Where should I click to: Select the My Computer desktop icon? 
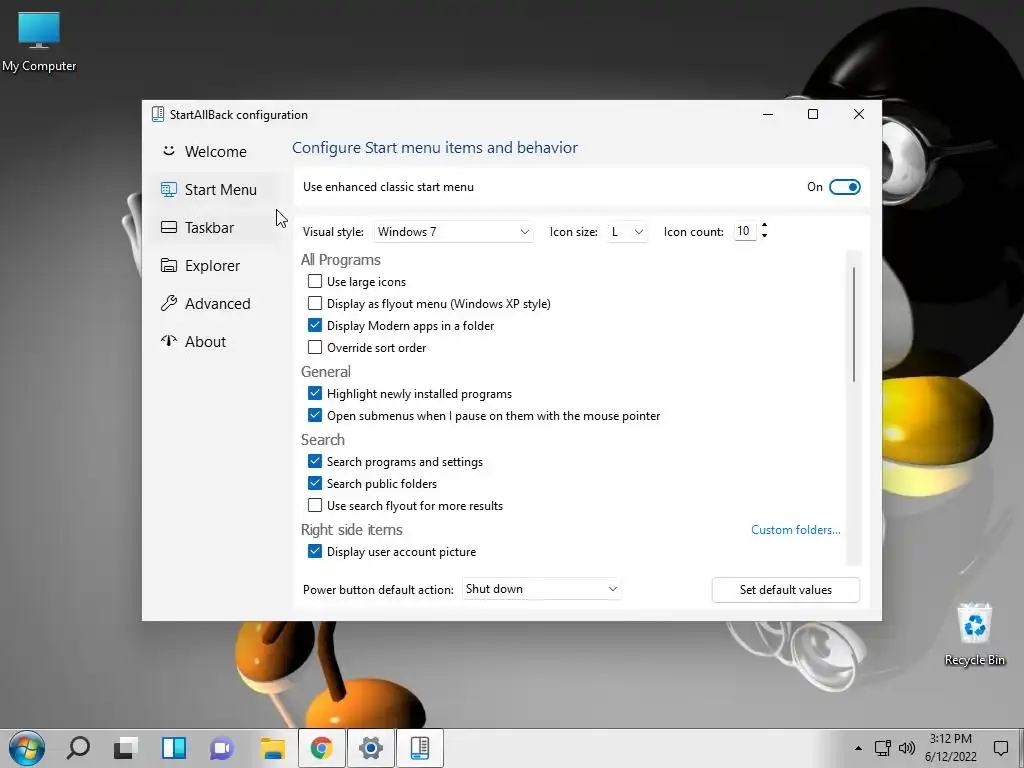(39, 42)
